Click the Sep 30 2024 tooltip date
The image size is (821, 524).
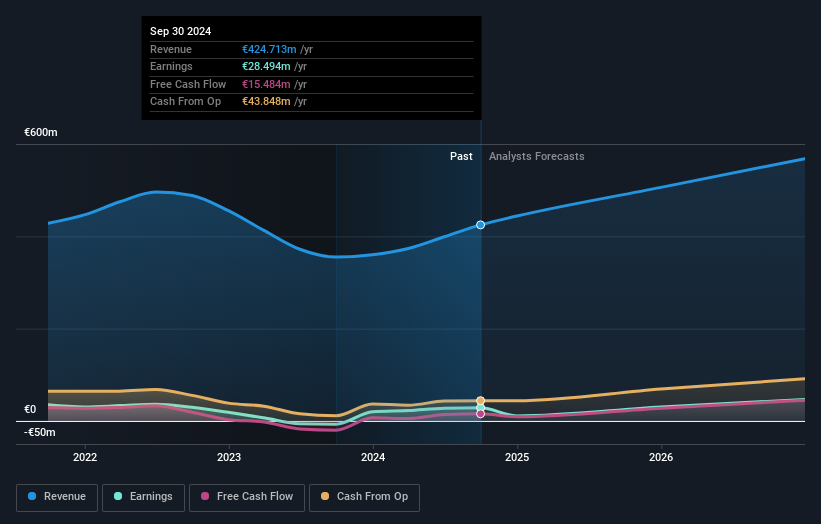click(x=181, y=31)
